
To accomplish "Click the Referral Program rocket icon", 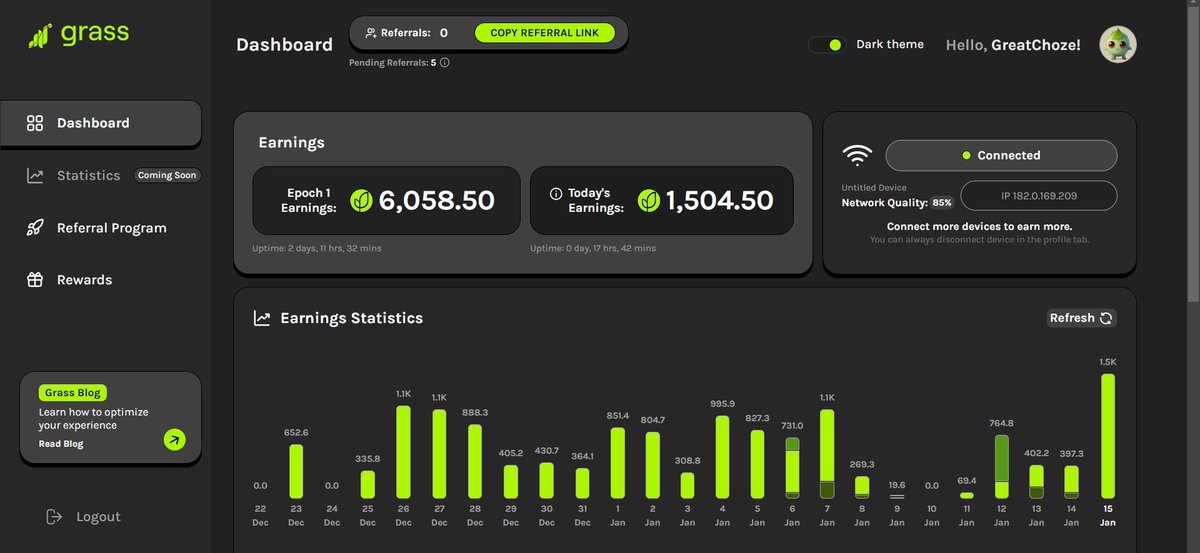I will click(35, 228).
